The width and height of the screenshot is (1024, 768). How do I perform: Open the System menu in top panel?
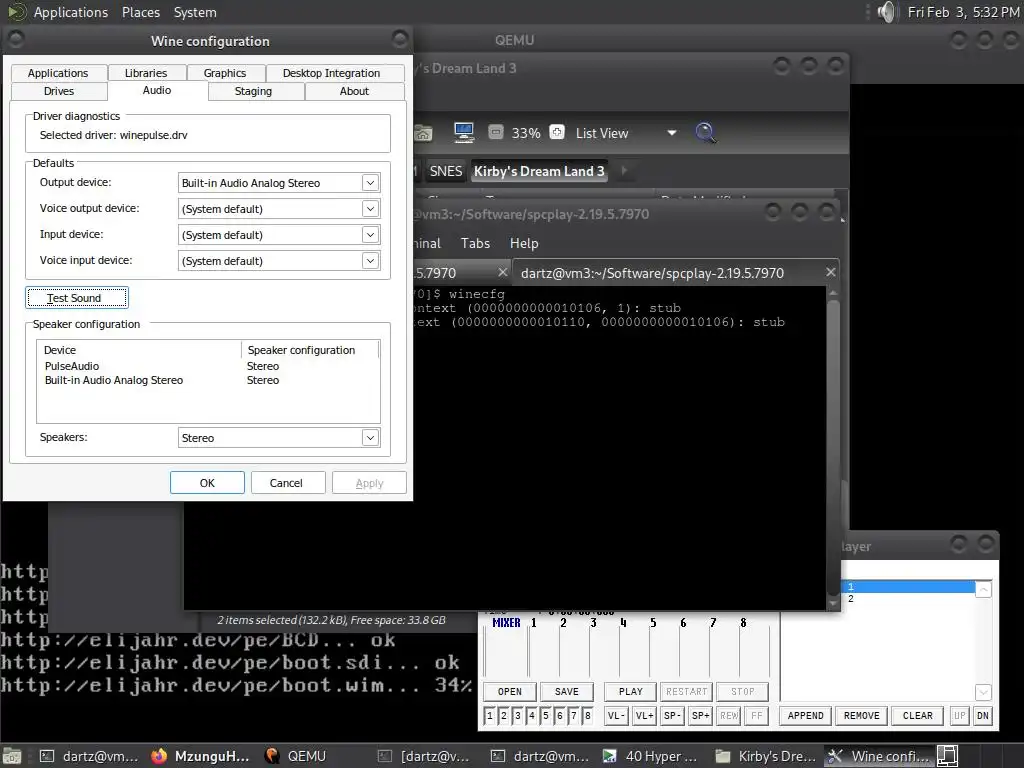[195, 12]
